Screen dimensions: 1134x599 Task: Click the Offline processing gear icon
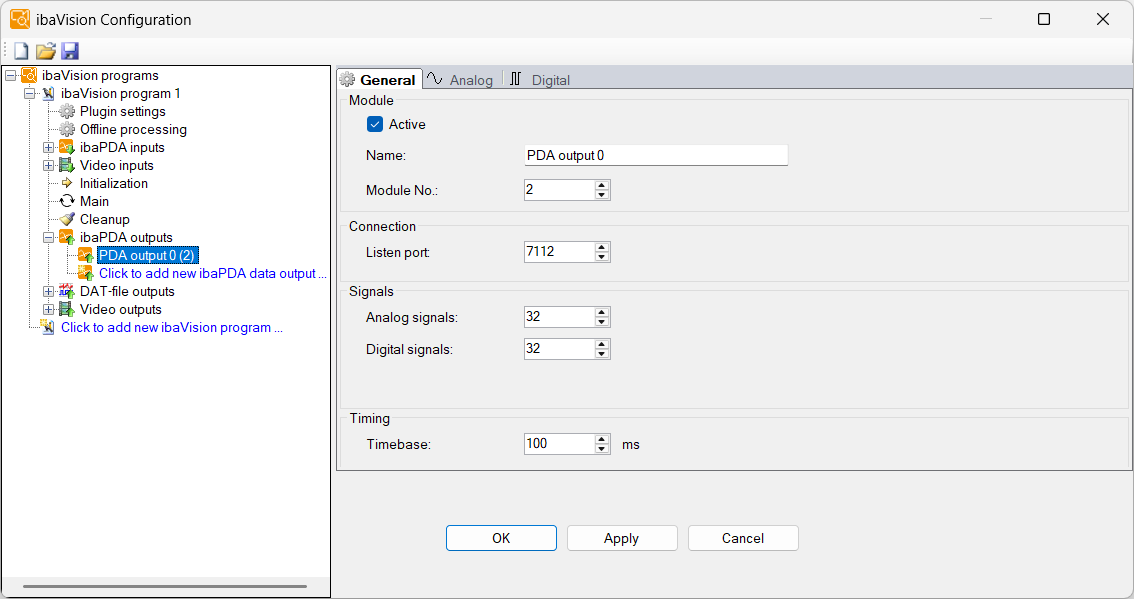coord(67,129)
